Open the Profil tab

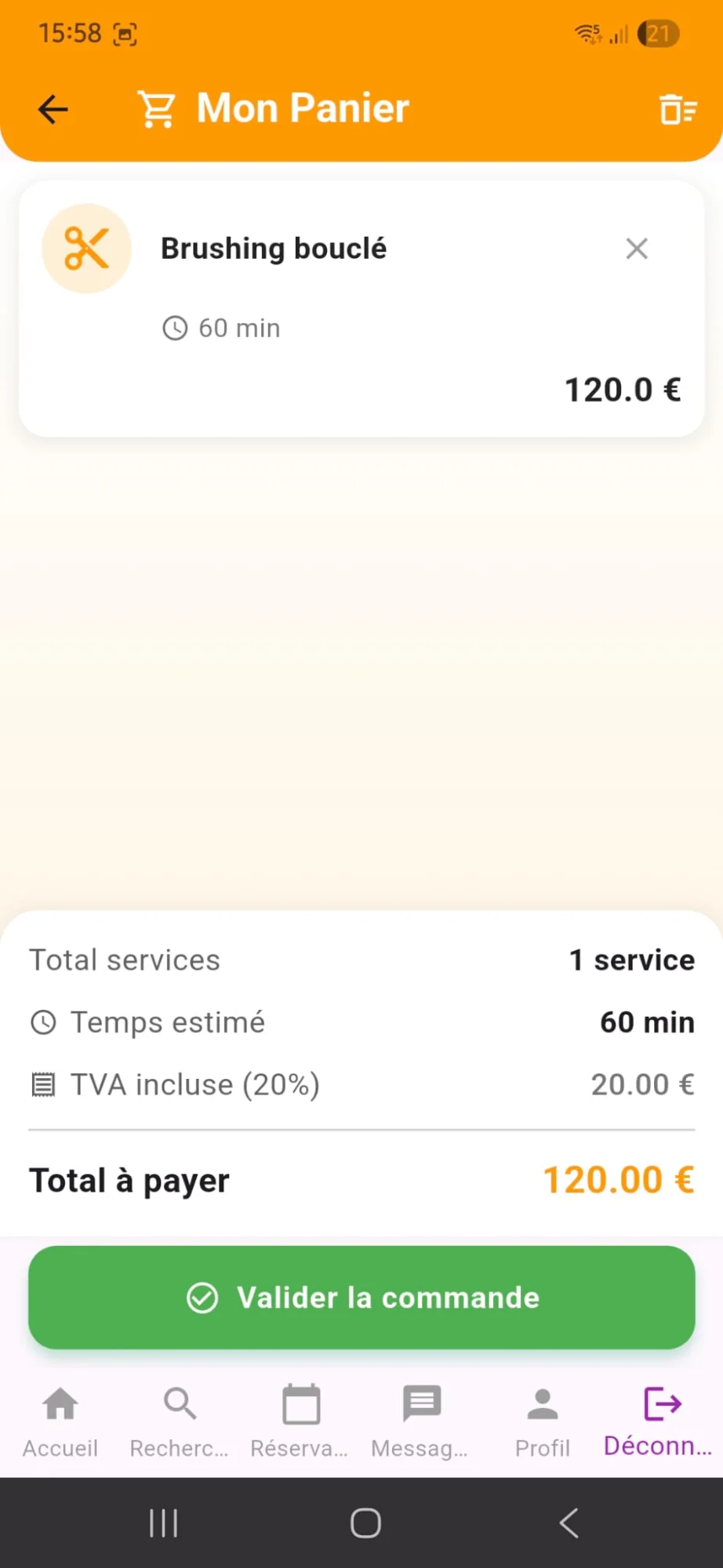543,1421
